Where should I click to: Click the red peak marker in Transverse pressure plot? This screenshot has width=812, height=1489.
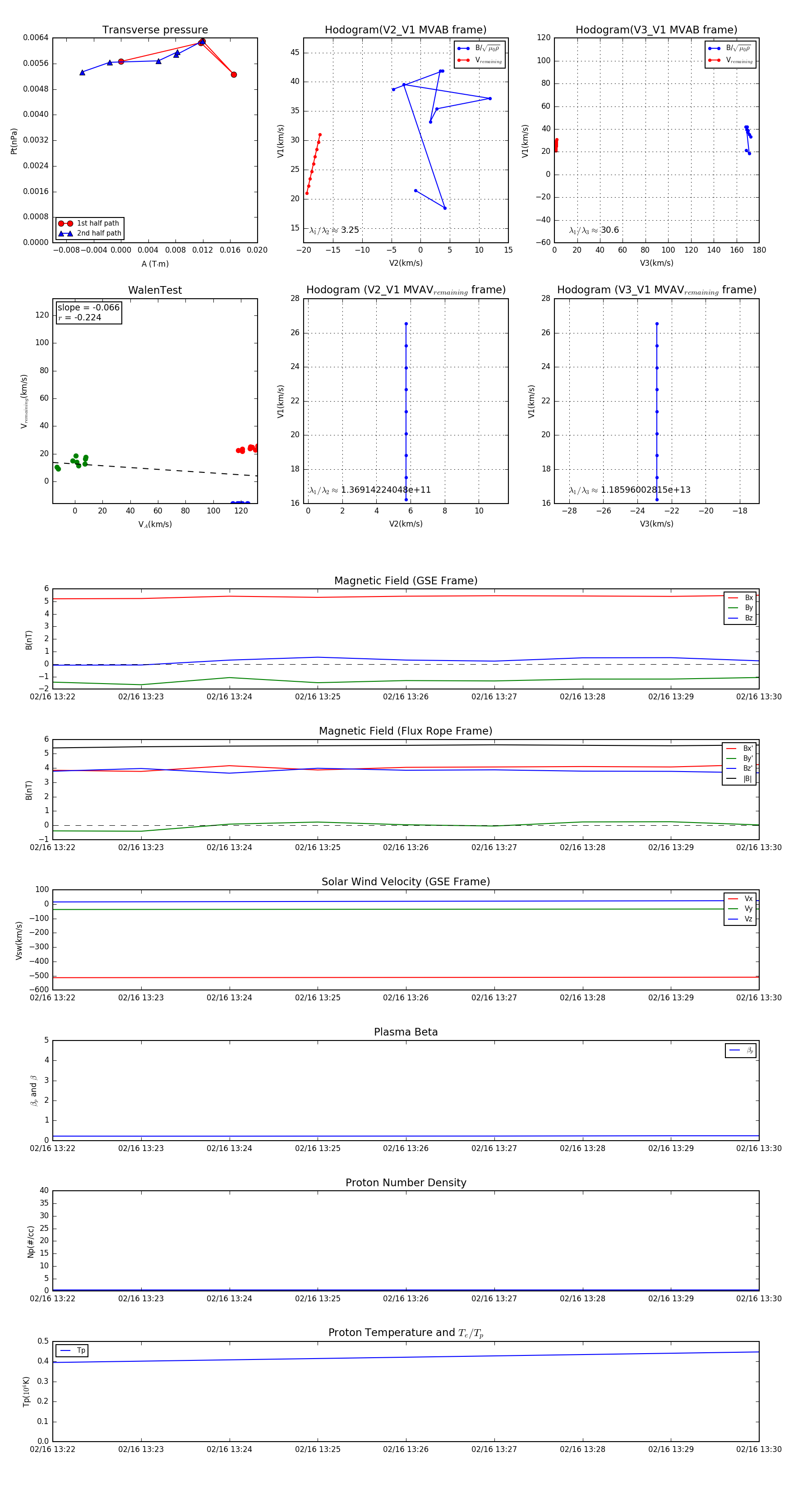pos(202,42)
